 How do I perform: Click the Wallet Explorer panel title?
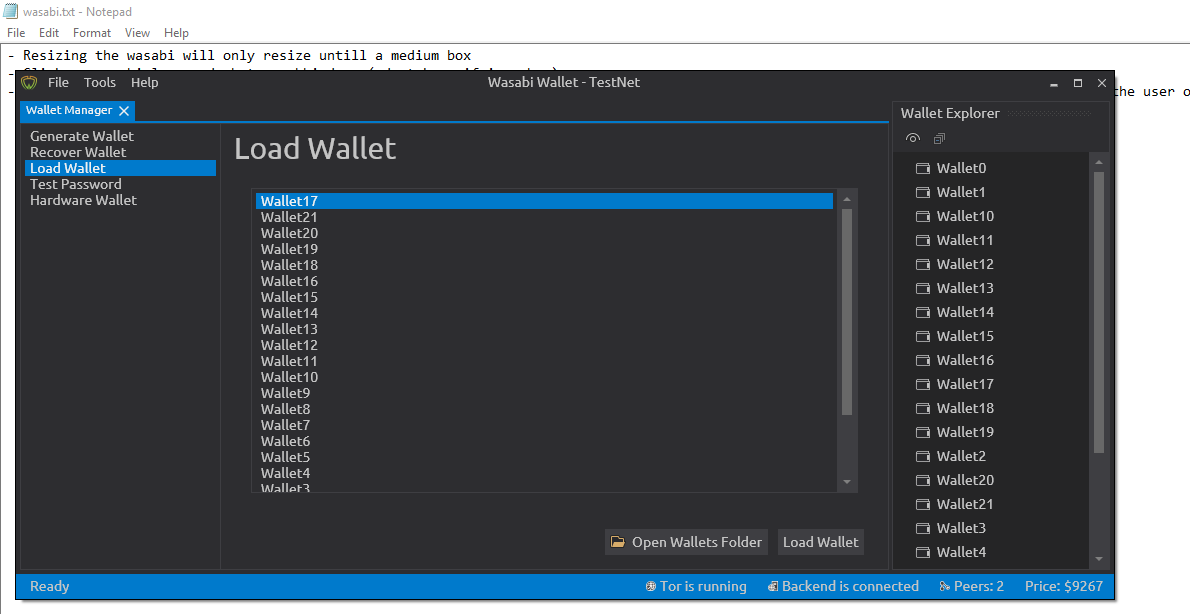949,113
